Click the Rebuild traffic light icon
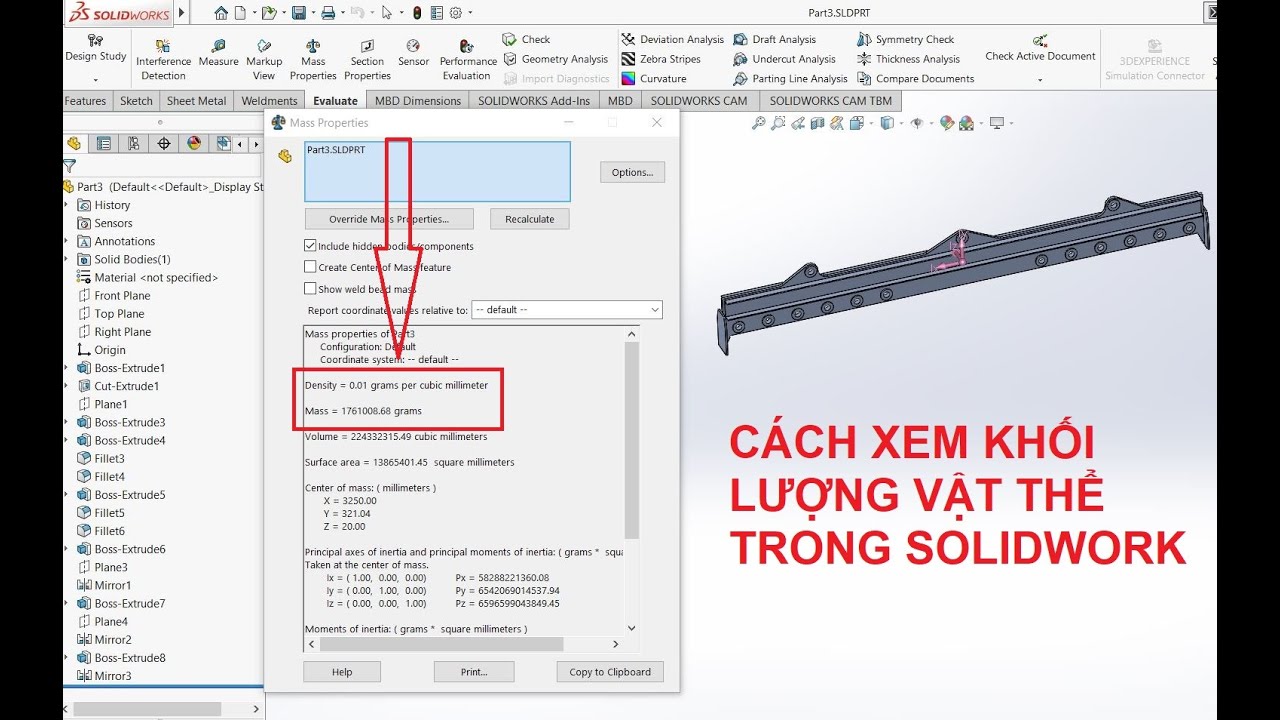This screenshot has height=720, width=1280. tap(417, 13)
